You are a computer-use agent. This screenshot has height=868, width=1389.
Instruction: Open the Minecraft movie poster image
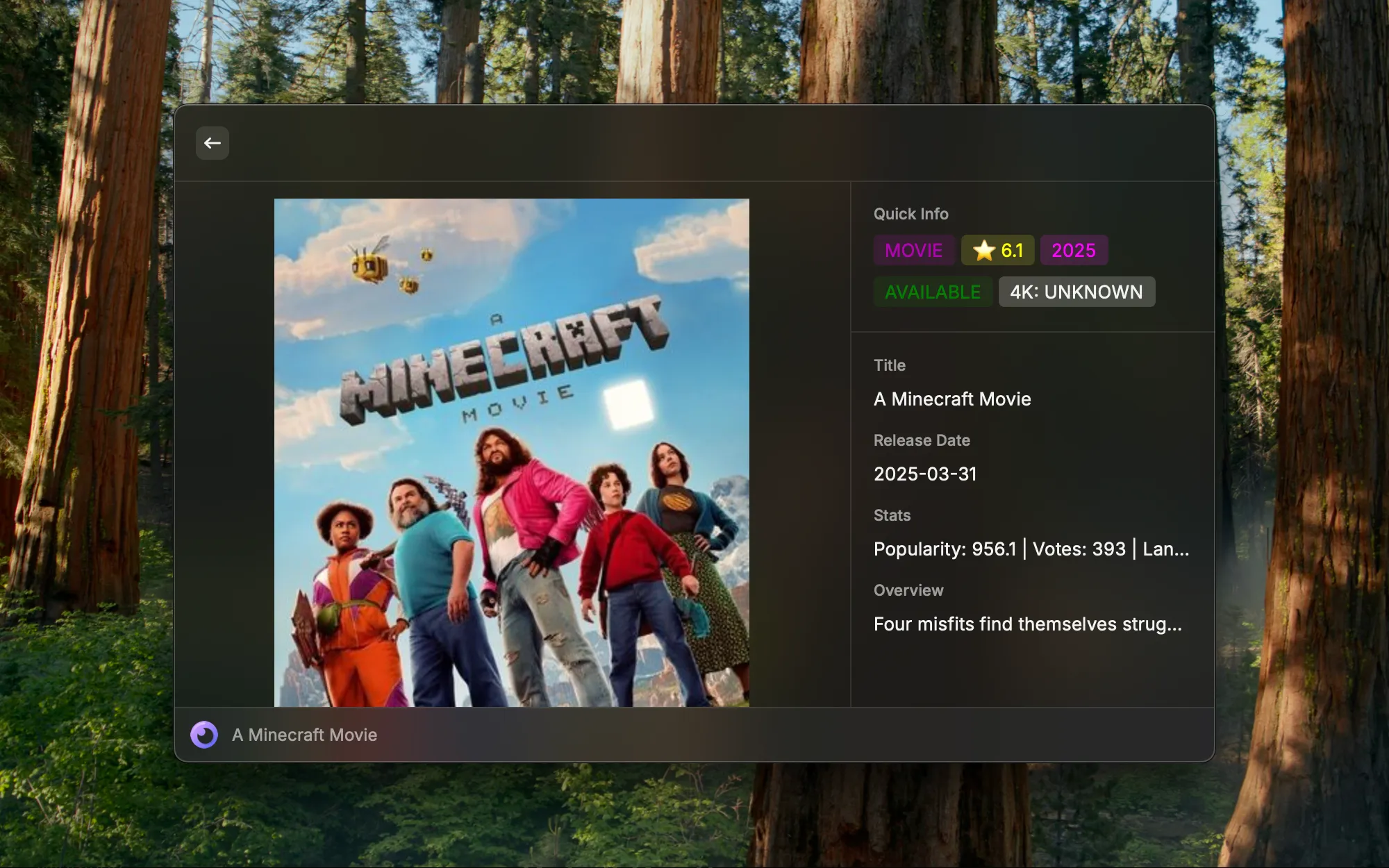511,556
